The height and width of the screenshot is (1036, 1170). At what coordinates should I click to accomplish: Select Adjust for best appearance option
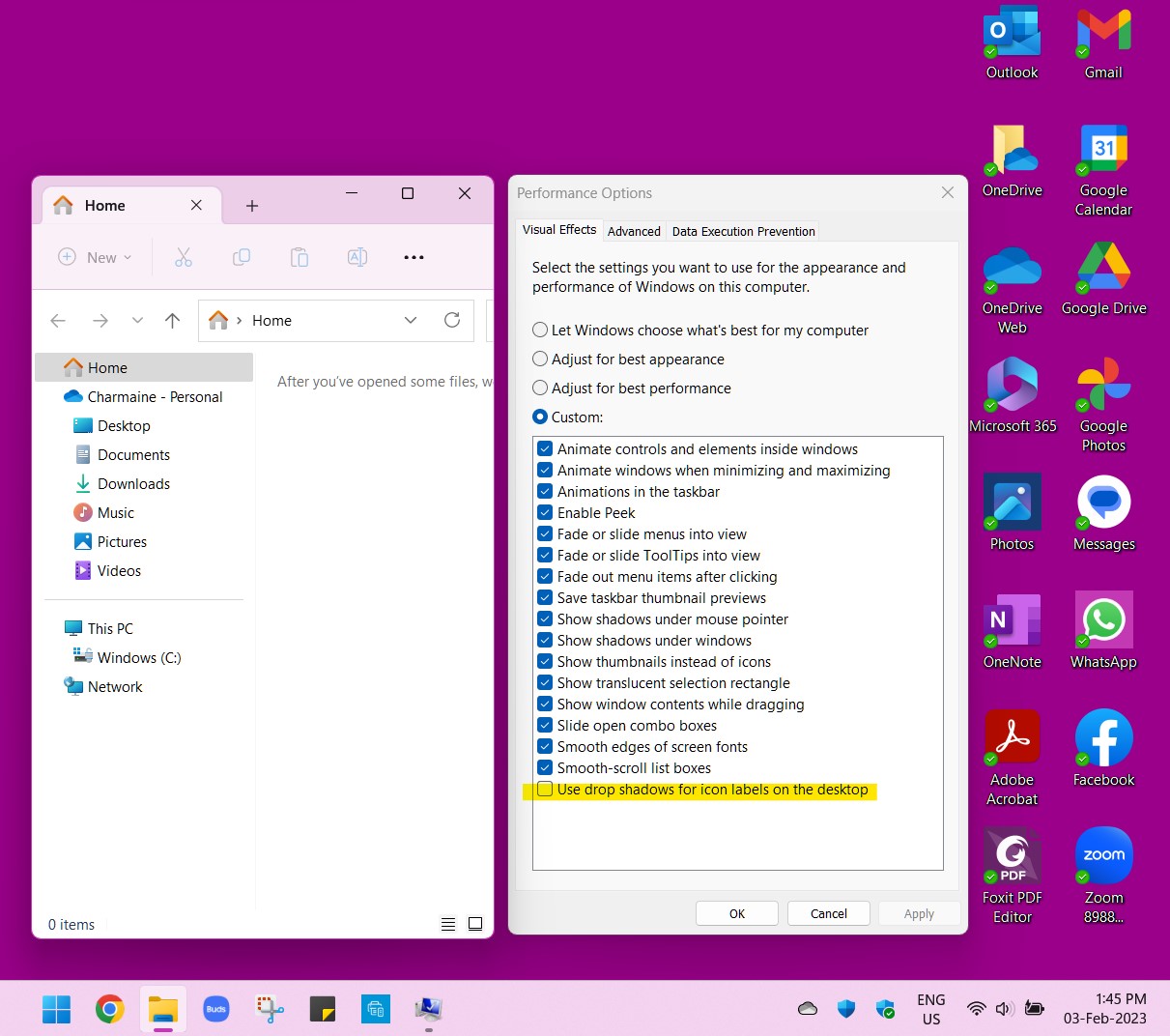pos(540,360)
